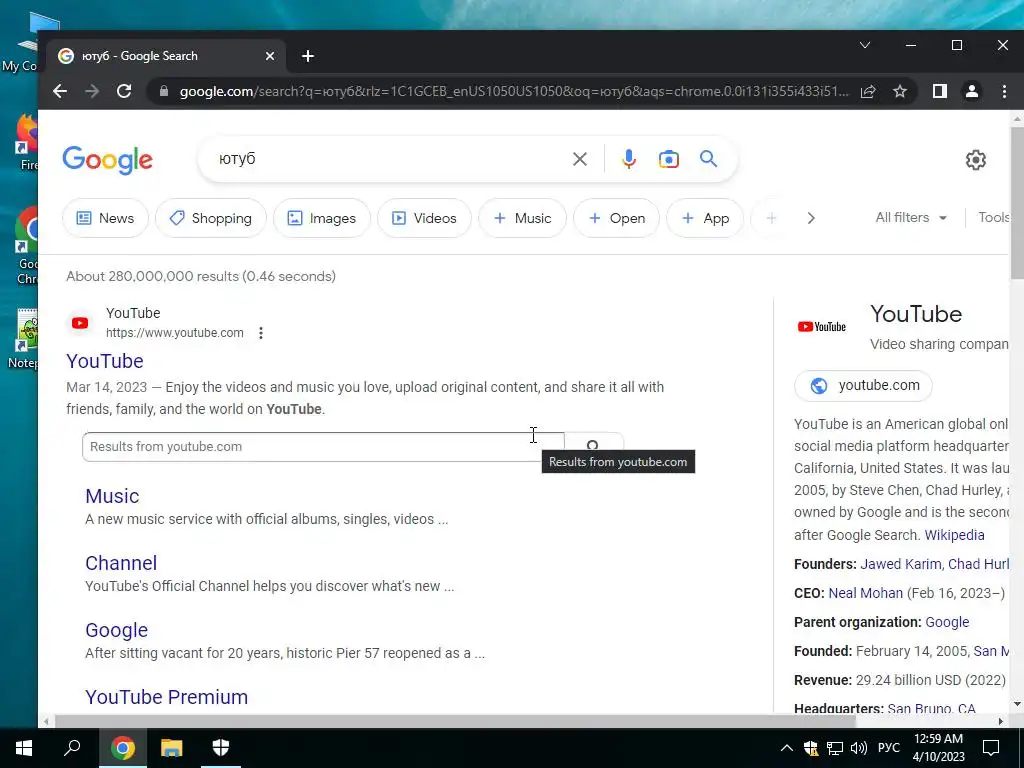Open Windows Security from taskbar

(x=221, y=748)
